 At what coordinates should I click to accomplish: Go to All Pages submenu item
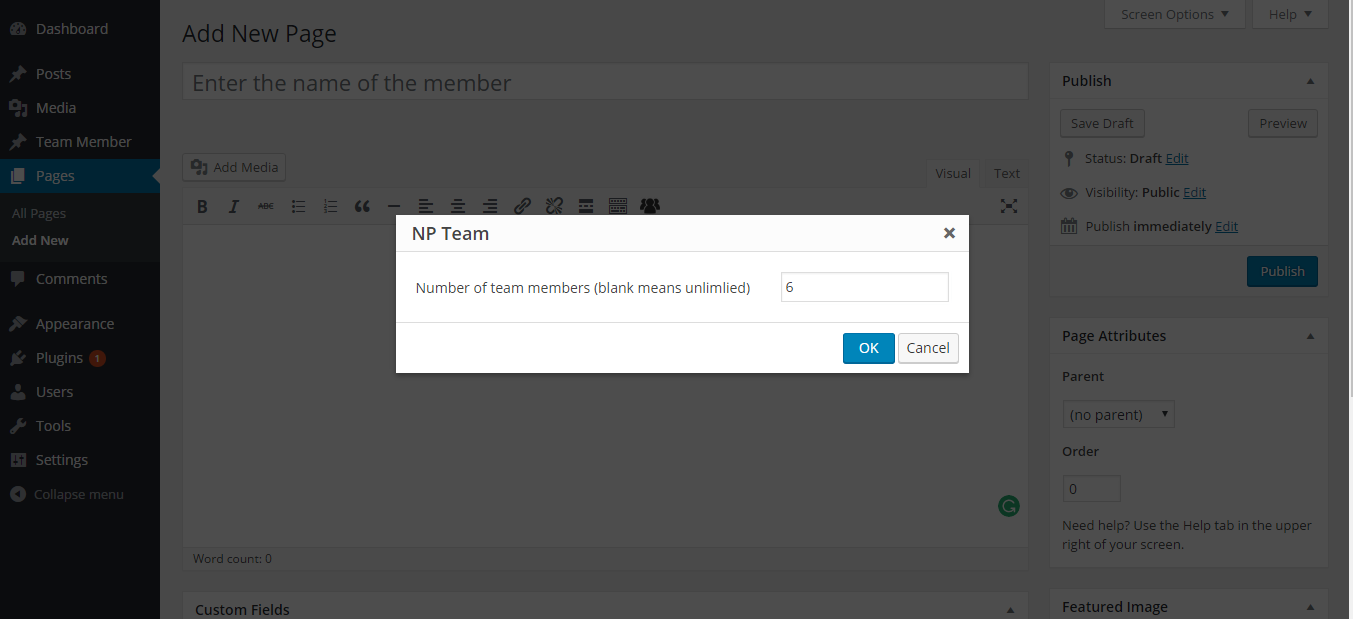39,213
